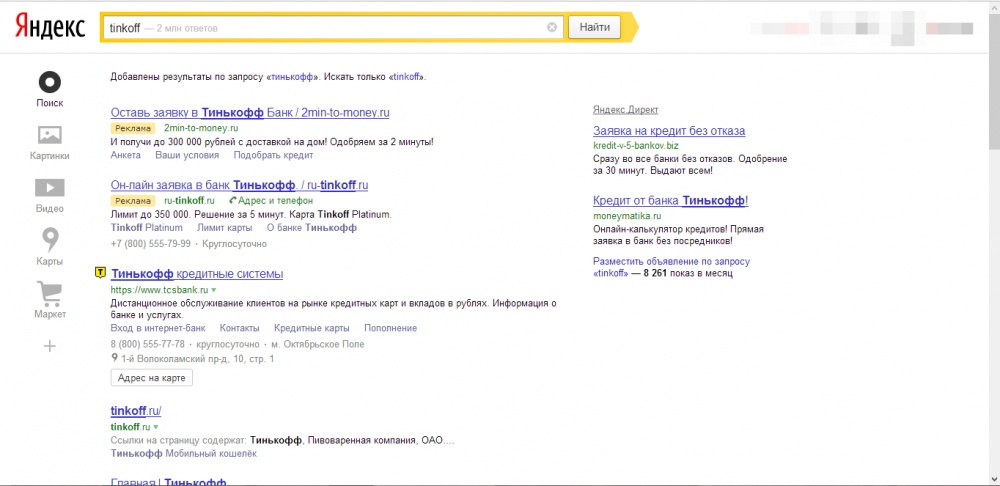This screenshot has height=486, width=1000.
Task: Click the Найти search button
Action: coord(594,27)
